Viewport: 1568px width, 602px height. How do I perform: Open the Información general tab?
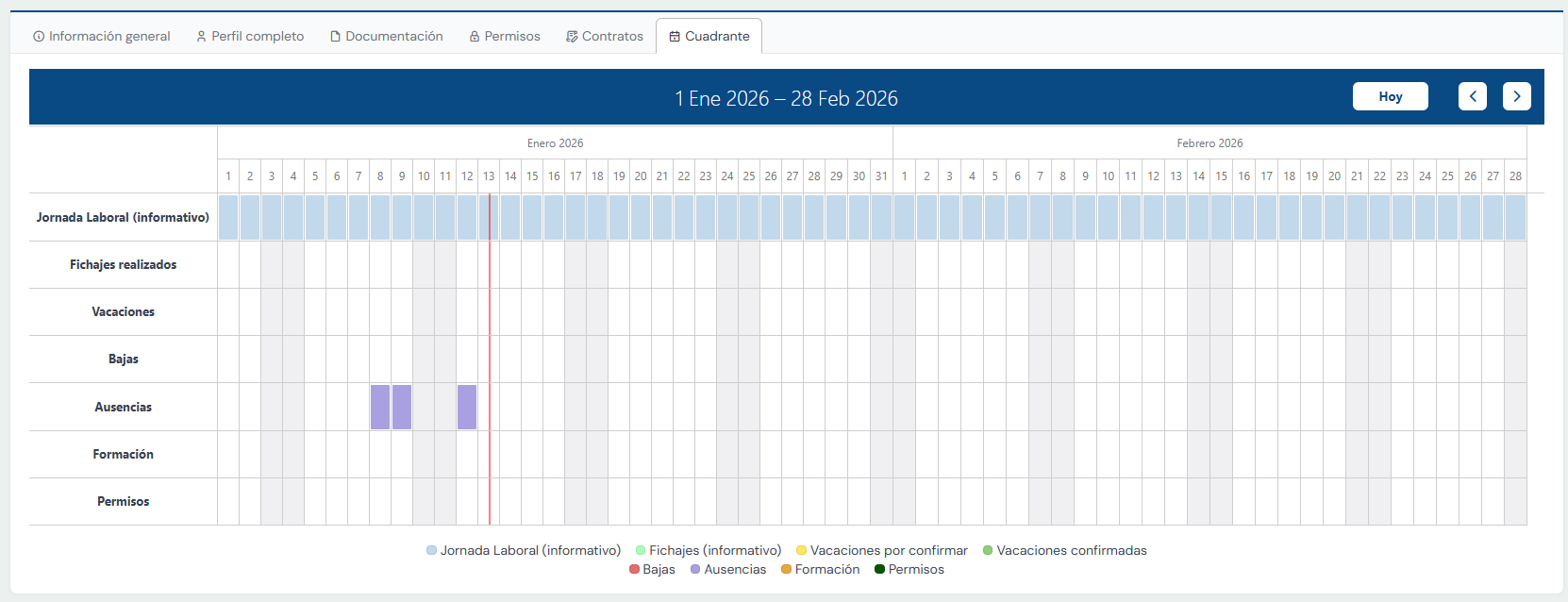pos(102,36)
